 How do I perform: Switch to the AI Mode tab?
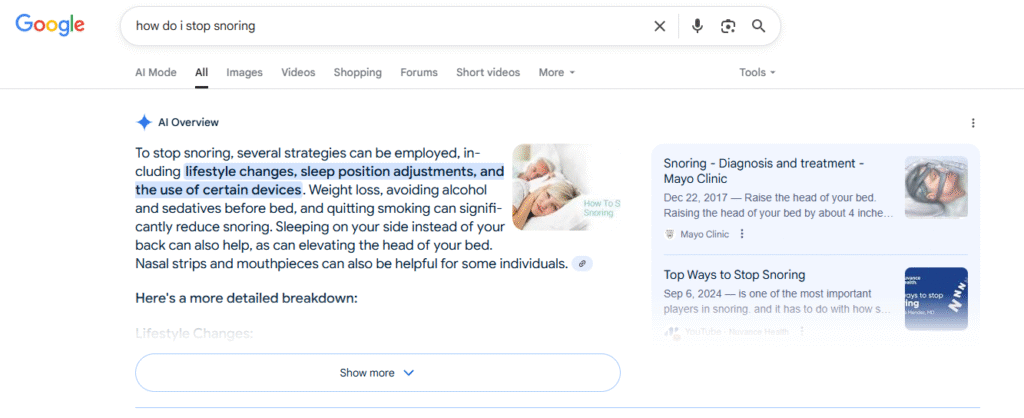tap(156, 72)
